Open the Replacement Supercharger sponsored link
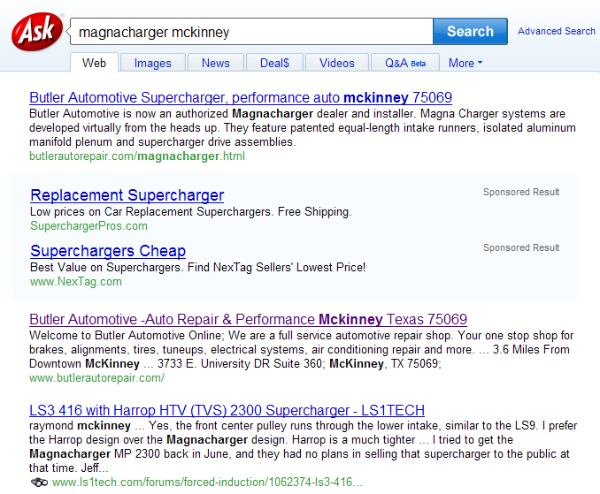Screen dimensions: 600x494 (127, 195)
